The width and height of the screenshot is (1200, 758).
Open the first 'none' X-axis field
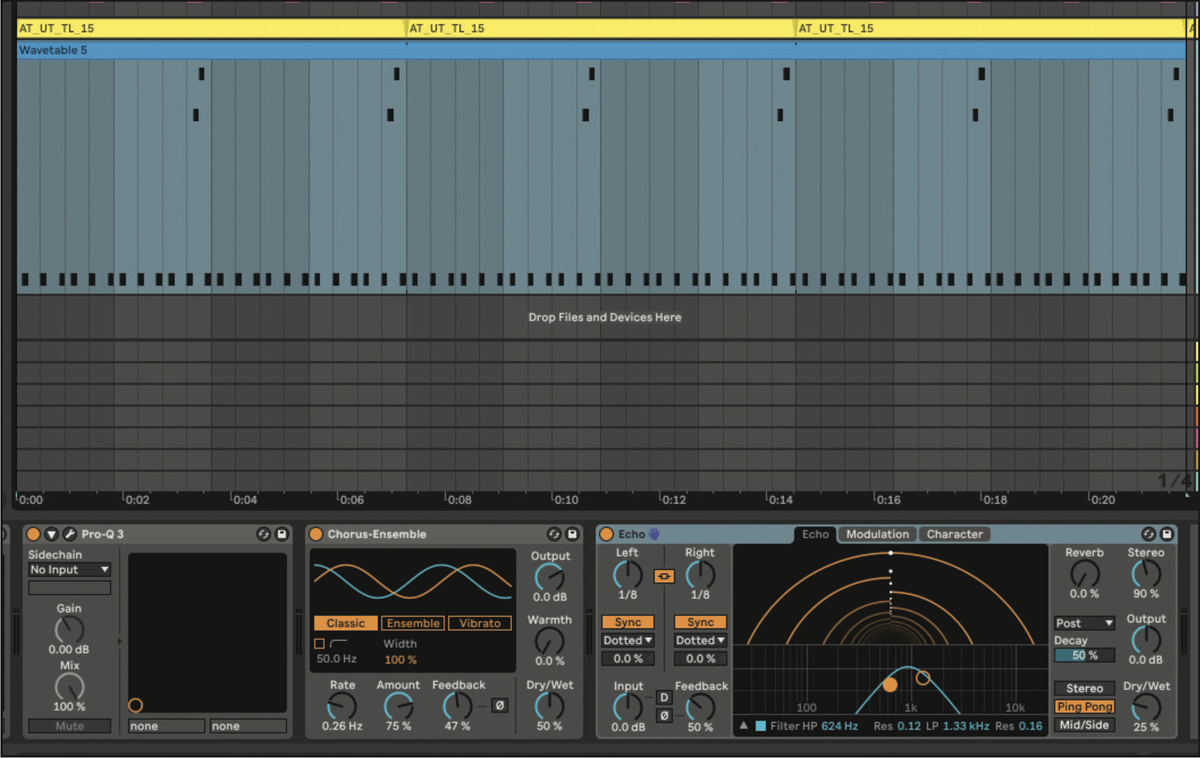tap(166, 726)
